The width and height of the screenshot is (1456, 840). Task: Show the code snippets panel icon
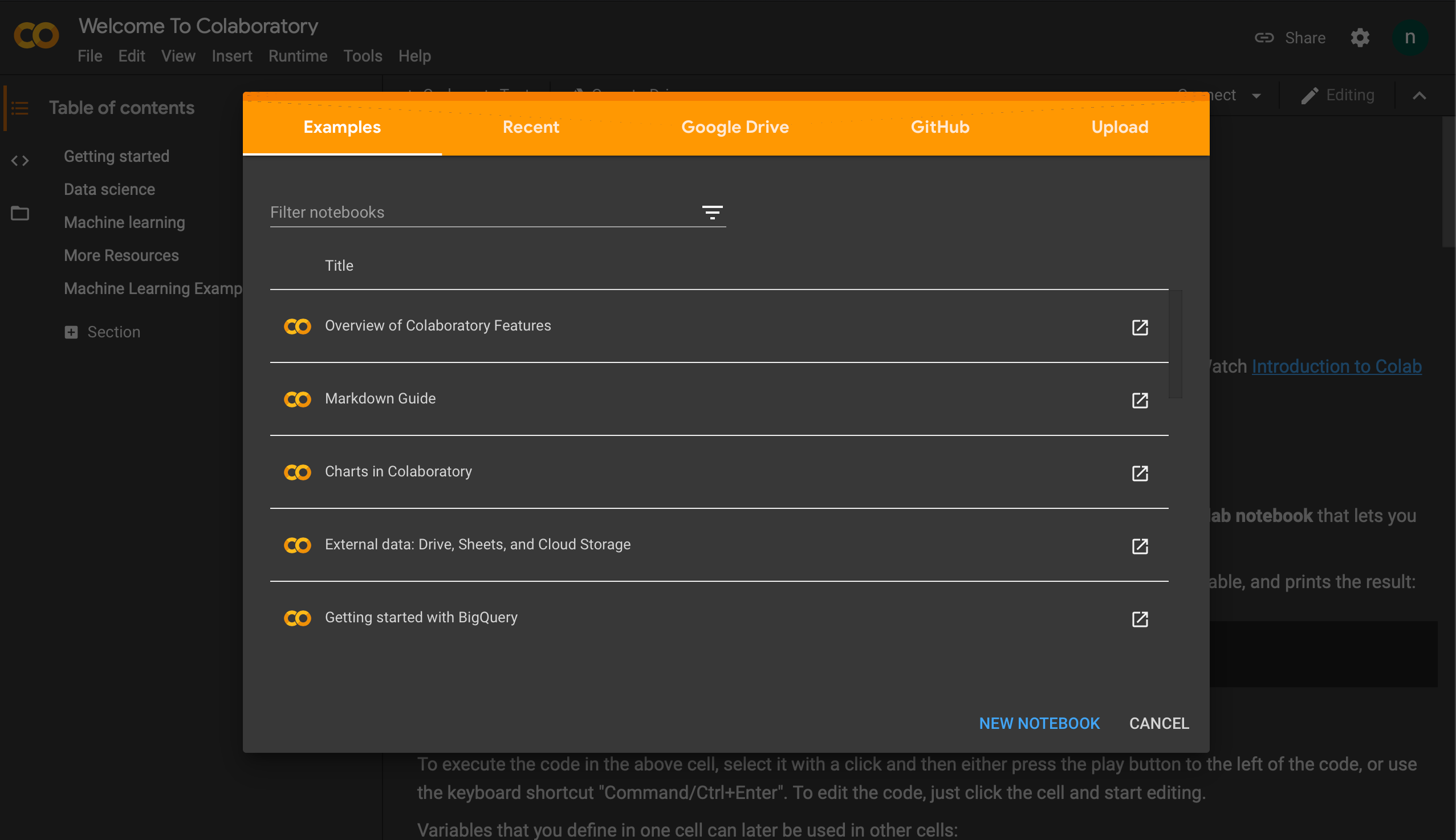click(19, 161)
